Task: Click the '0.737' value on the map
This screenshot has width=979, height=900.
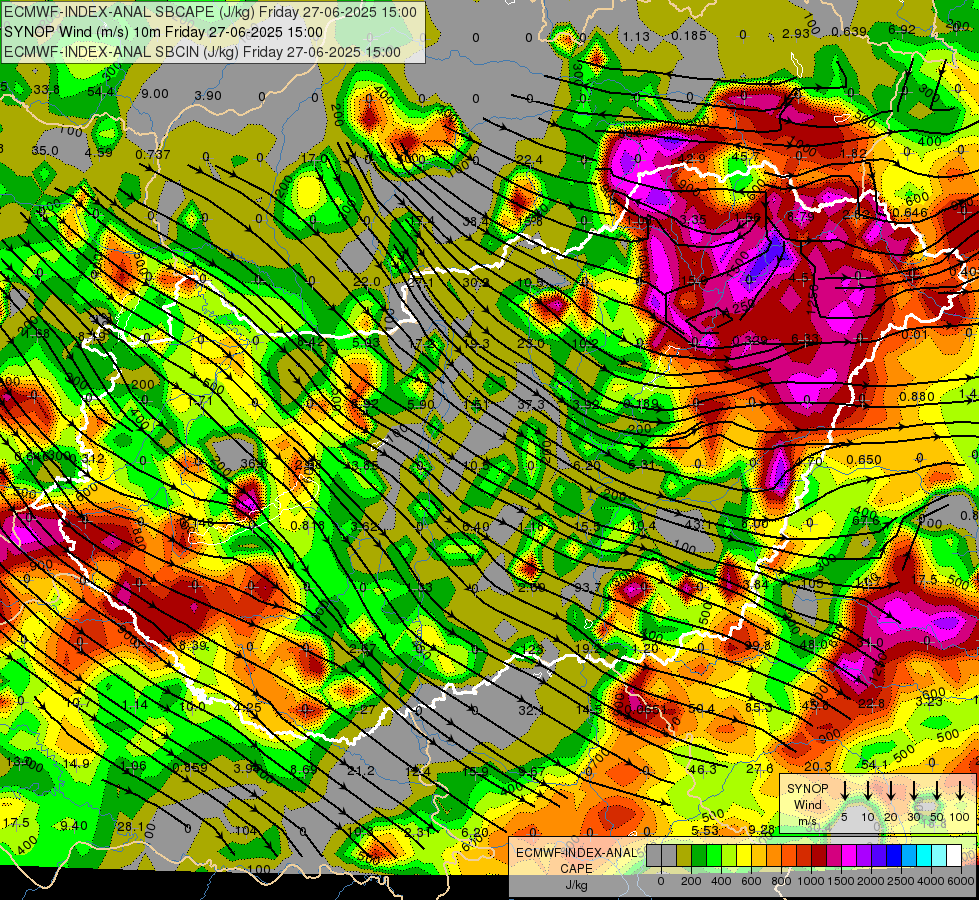Action: click(x=153, y=154)
